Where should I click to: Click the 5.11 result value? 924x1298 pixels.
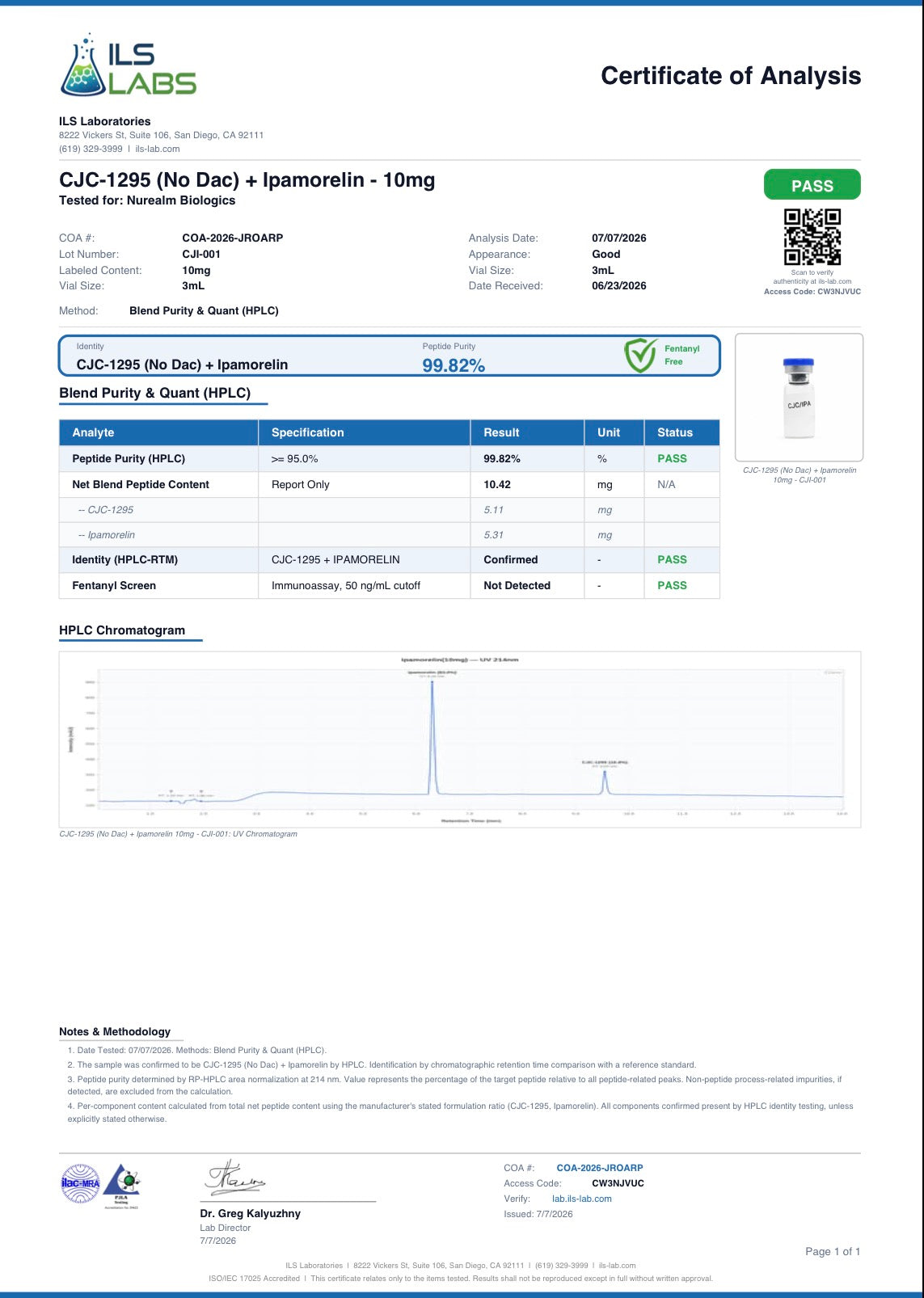[493, 510]
